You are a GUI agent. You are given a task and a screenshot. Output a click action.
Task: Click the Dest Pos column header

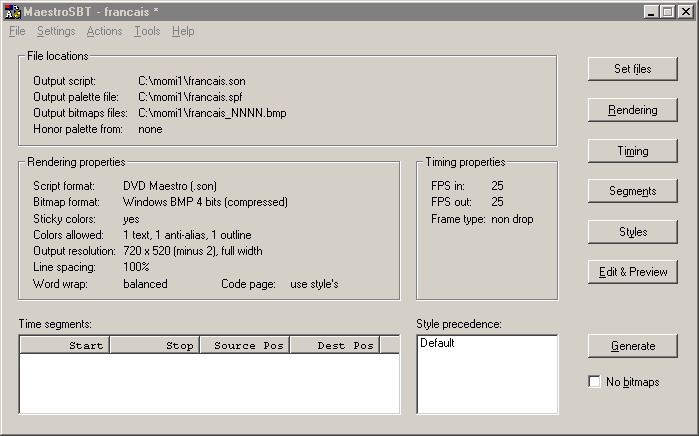[335, 345]
